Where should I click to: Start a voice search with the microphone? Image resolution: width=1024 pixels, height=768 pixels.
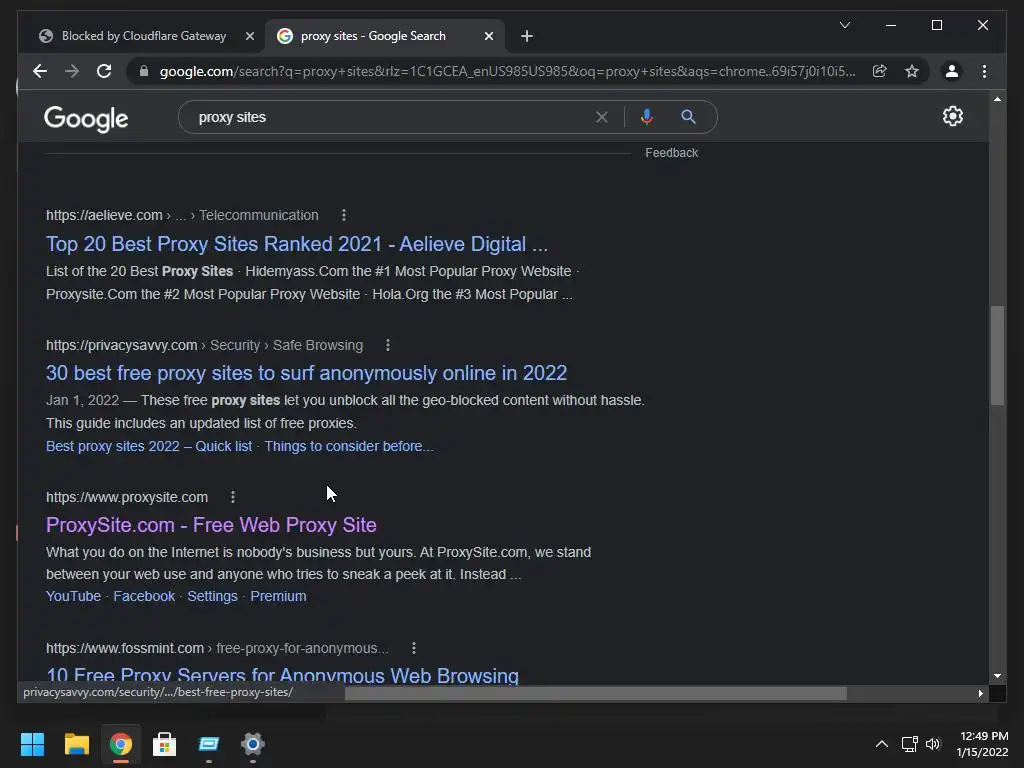pyautogui.click(x=647, y=117)
